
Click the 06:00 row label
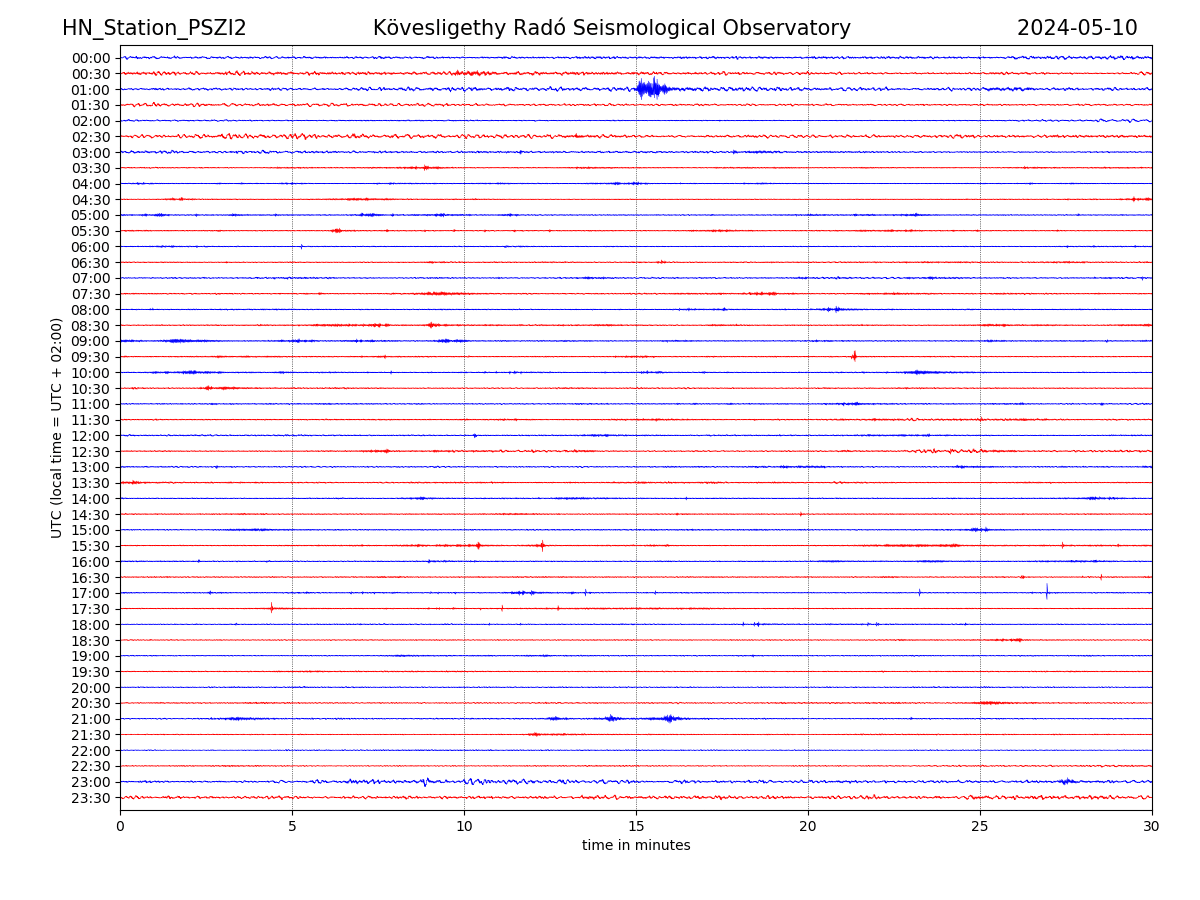(x=91, y=247)
